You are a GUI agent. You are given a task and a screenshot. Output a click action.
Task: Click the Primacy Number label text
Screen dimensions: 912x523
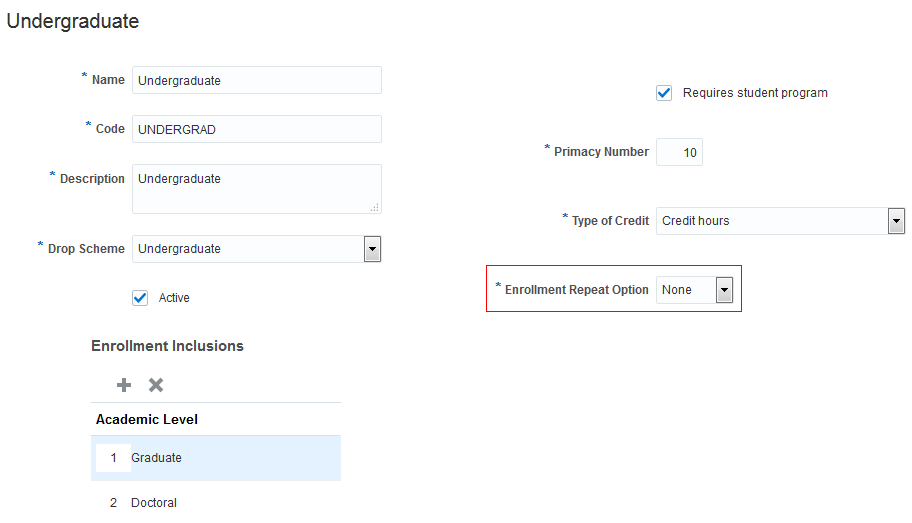point(601,152)
